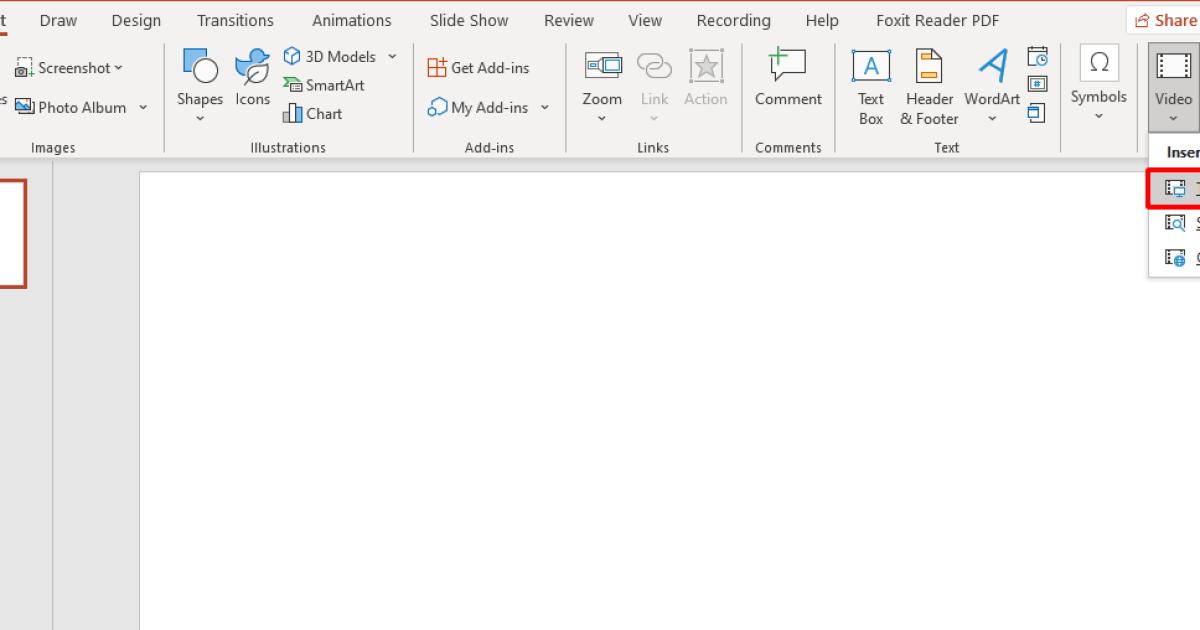Select the Online Videos menu option
Screen dimensions: 1200x630
(1175, 258)
